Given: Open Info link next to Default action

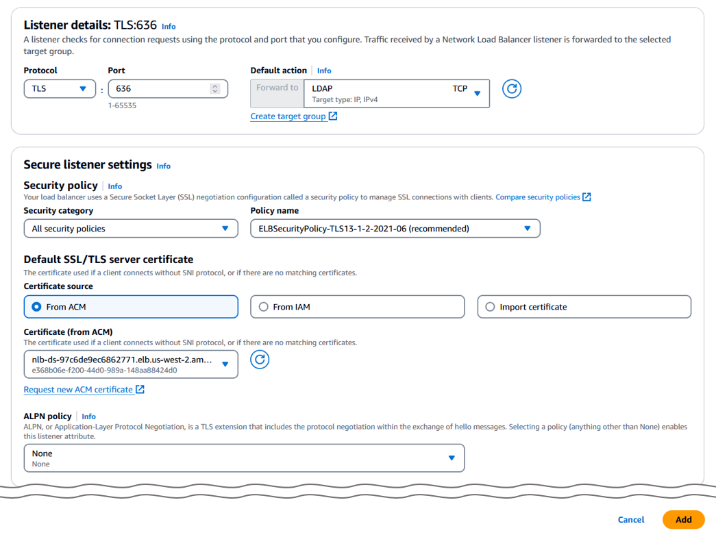Looking at the screenshot, I should 324,71.
